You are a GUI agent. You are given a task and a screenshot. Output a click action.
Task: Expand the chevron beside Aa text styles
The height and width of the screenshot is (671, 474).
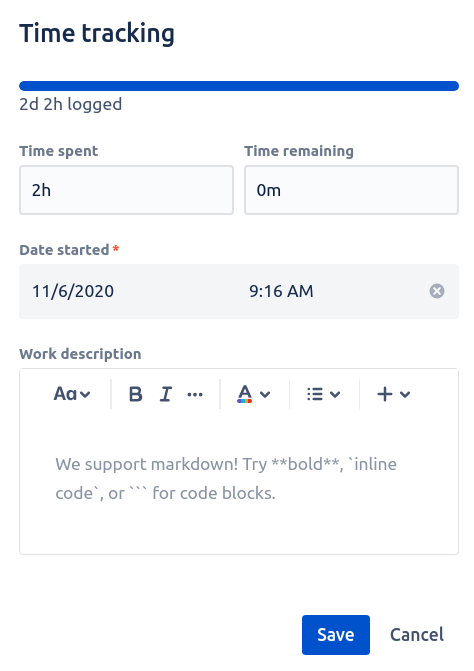click(x=85, y=395)
